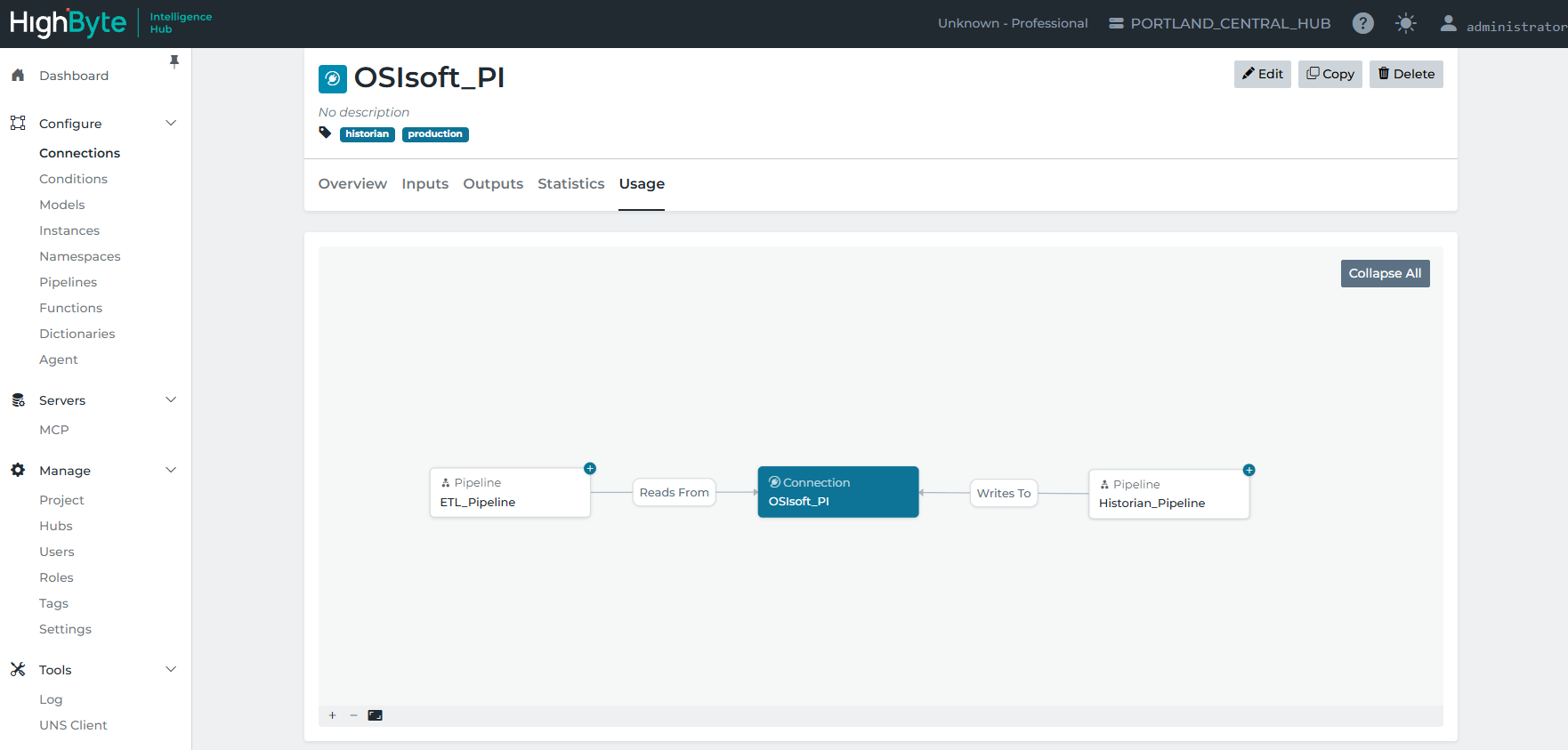Click the No description text
1568x750 pixels.
coord(364,112)
